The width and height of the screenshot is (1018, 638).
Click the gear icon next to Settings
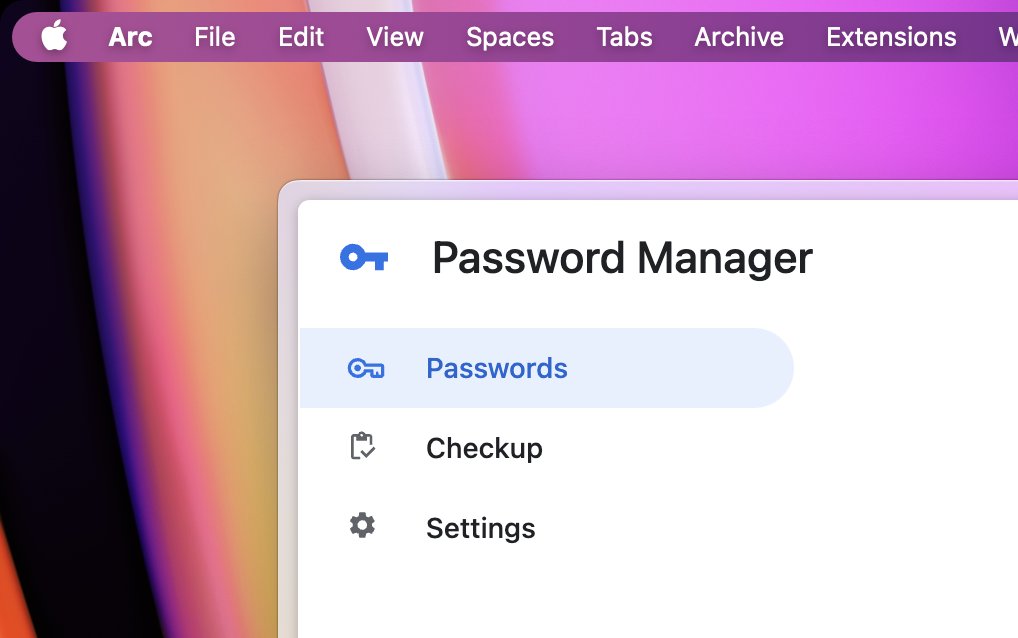click(362, 525)
